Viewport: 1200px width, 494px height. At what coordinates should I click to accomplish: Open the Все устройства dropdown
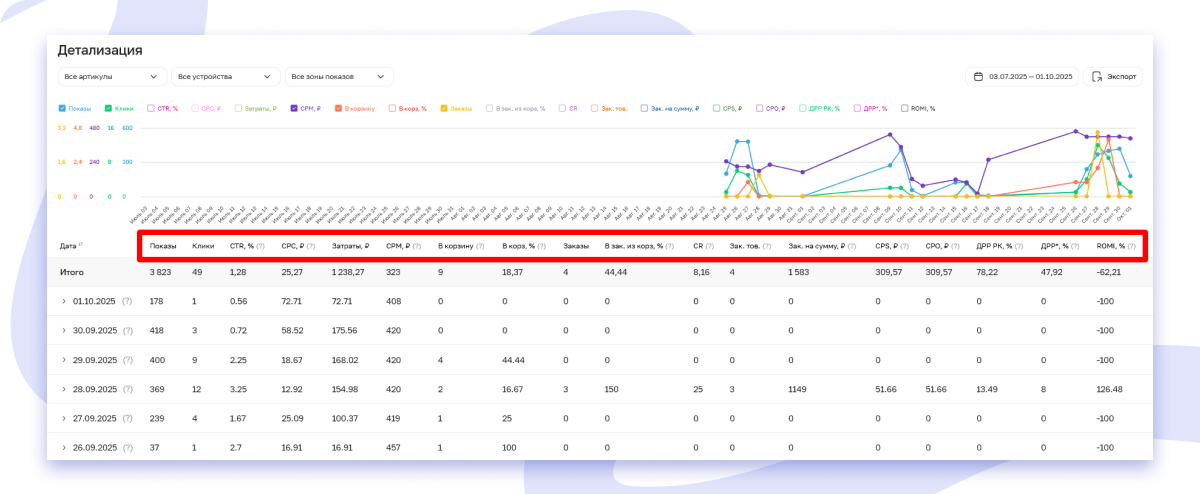click(x=225, y=77)
